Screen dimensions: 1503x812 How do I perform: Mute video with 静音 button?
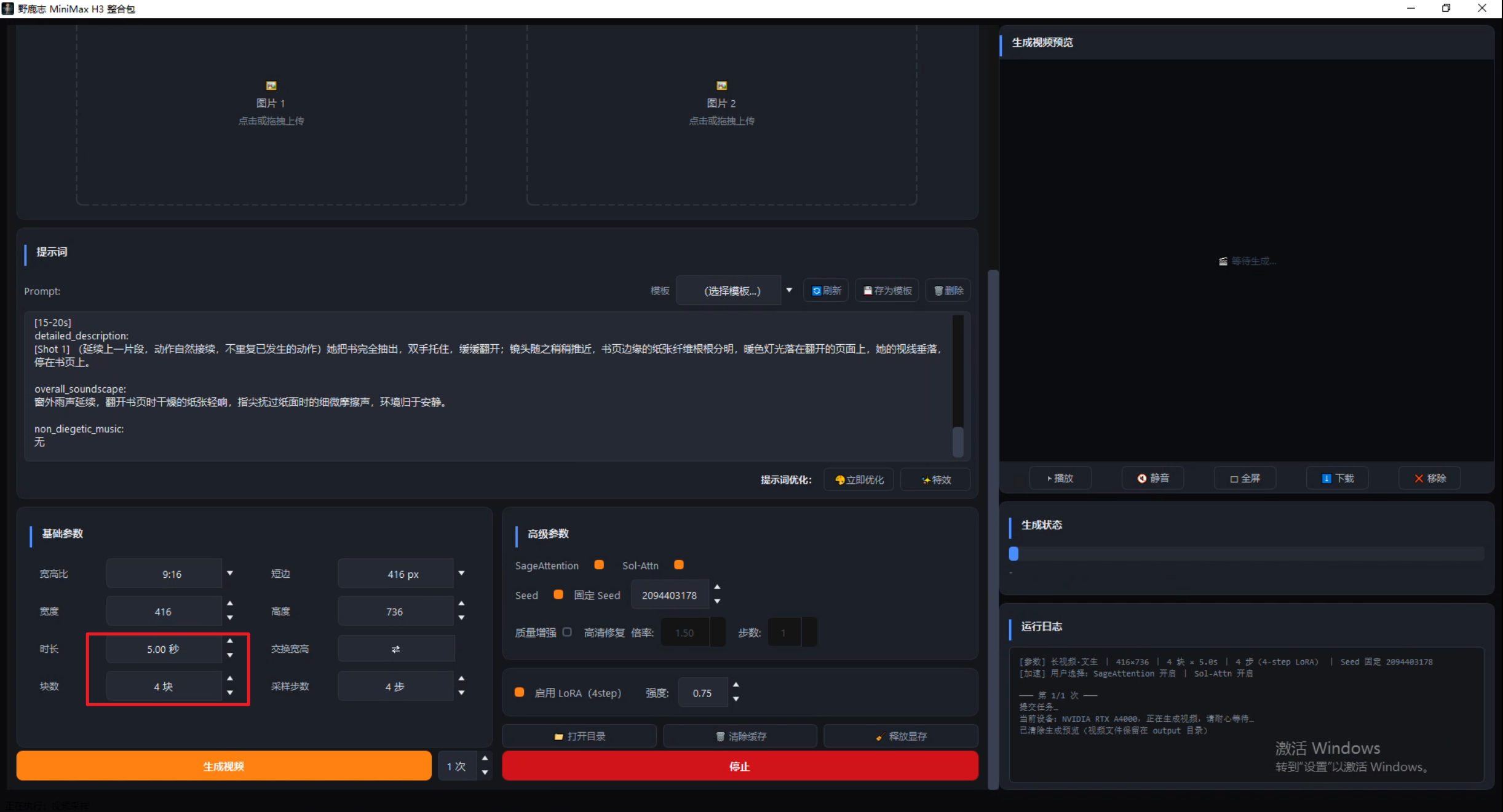click(1152, 478)
